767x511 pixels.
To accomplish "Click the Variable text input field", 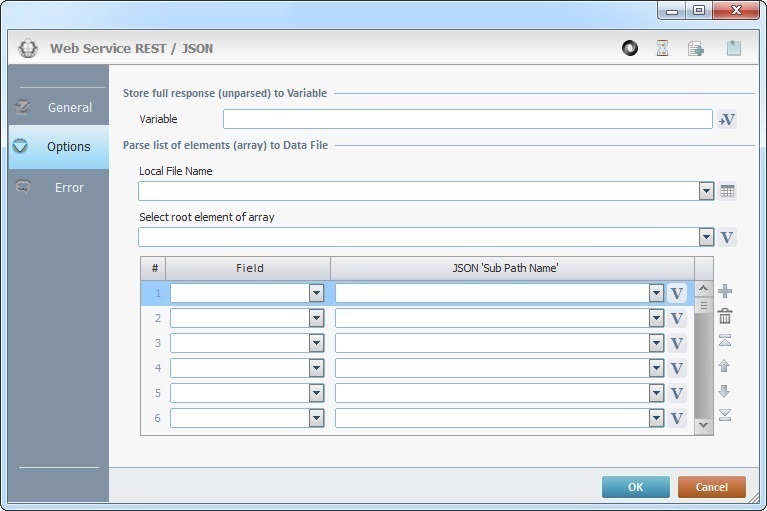I will tap(467, 119).
